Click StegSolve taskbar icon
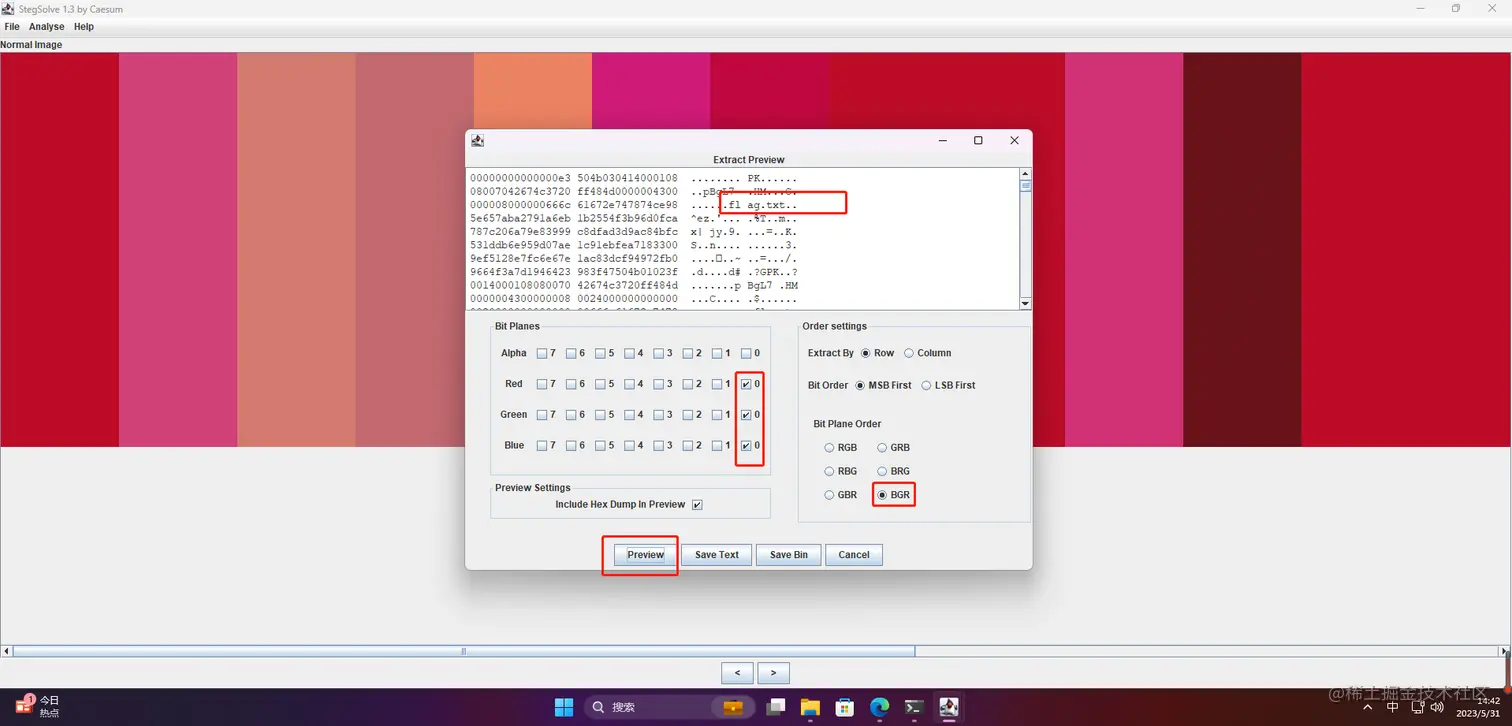Viewport: 1512px width, 726px height. [948, 707]
